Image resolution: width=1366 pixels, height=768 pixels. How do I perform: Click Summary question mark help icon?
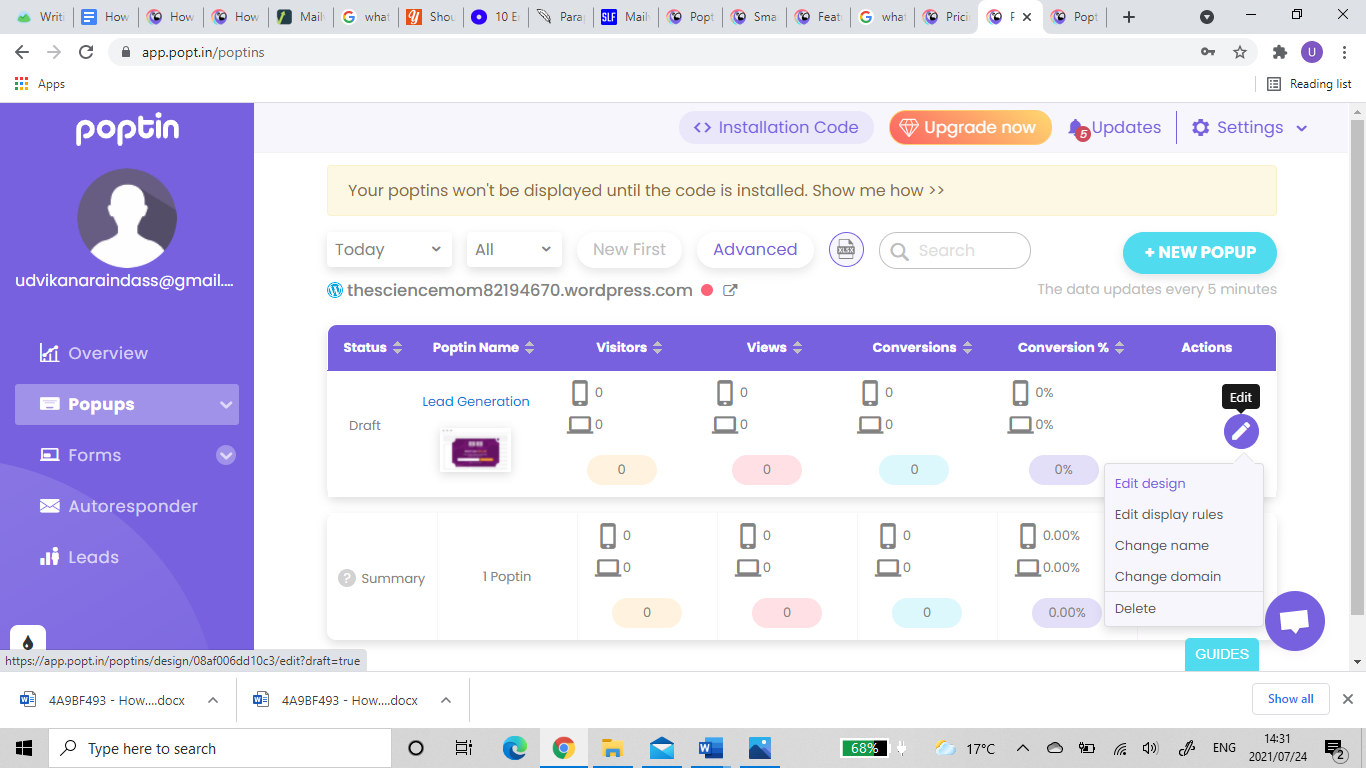[347, 578]
